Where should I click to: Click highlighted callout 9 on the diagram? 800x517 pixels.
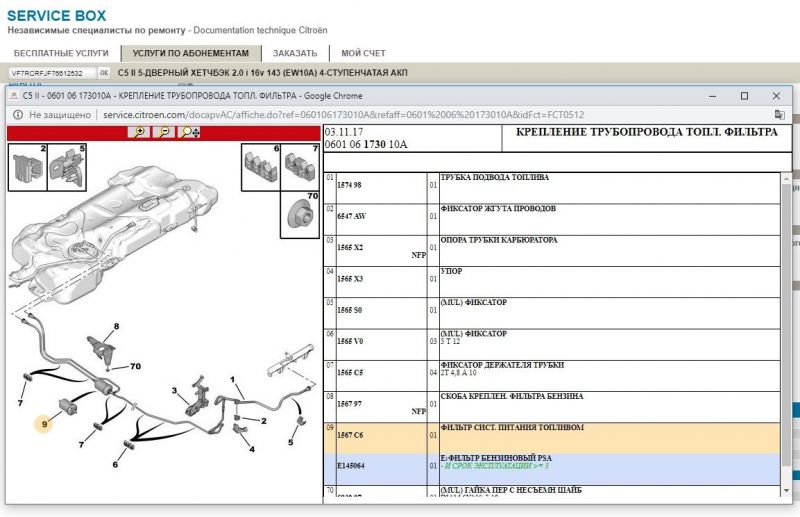pyautogui.click(x=44, y=423)
